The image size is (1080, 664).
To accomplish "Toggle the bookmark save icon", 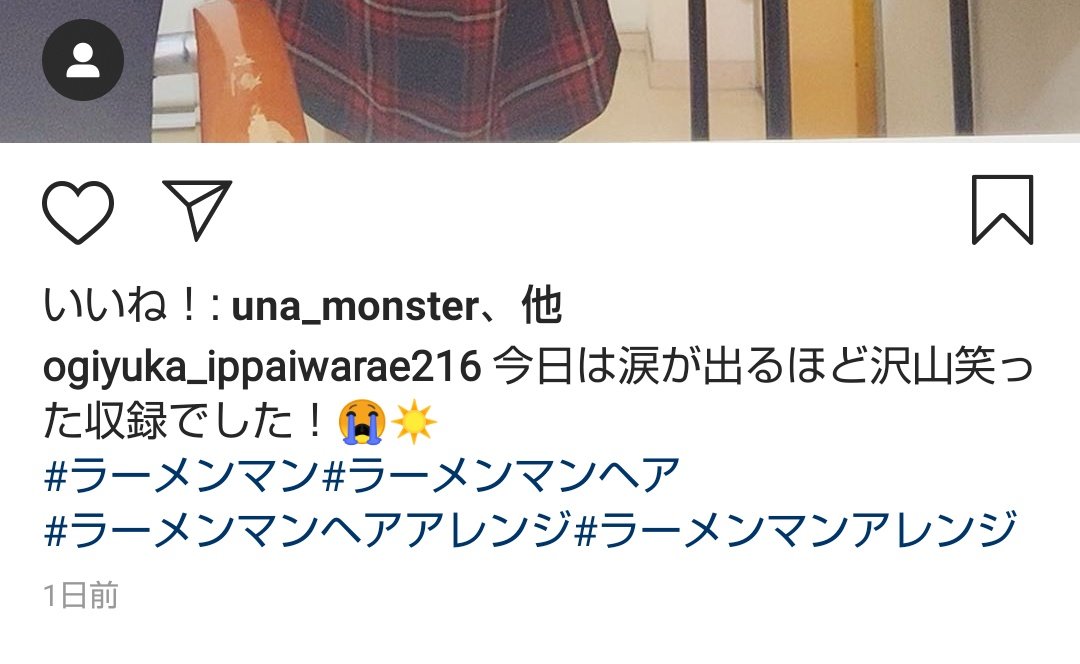I will coord(1002,209).
